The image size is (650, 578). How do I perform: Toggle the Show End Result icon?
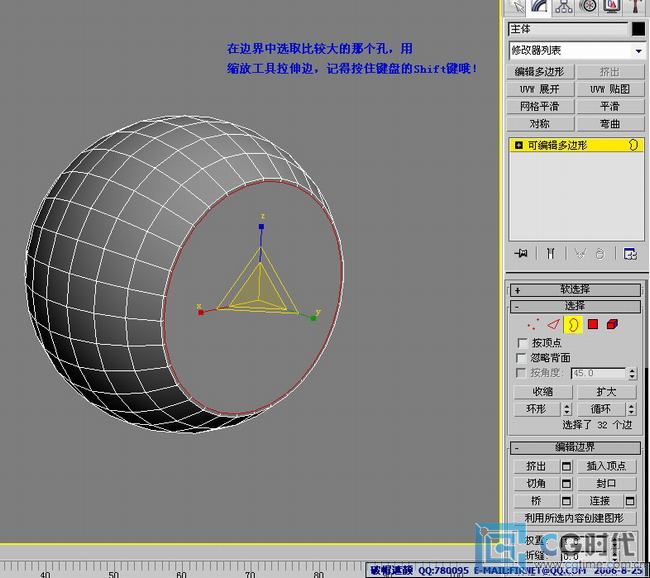(551, 253)
